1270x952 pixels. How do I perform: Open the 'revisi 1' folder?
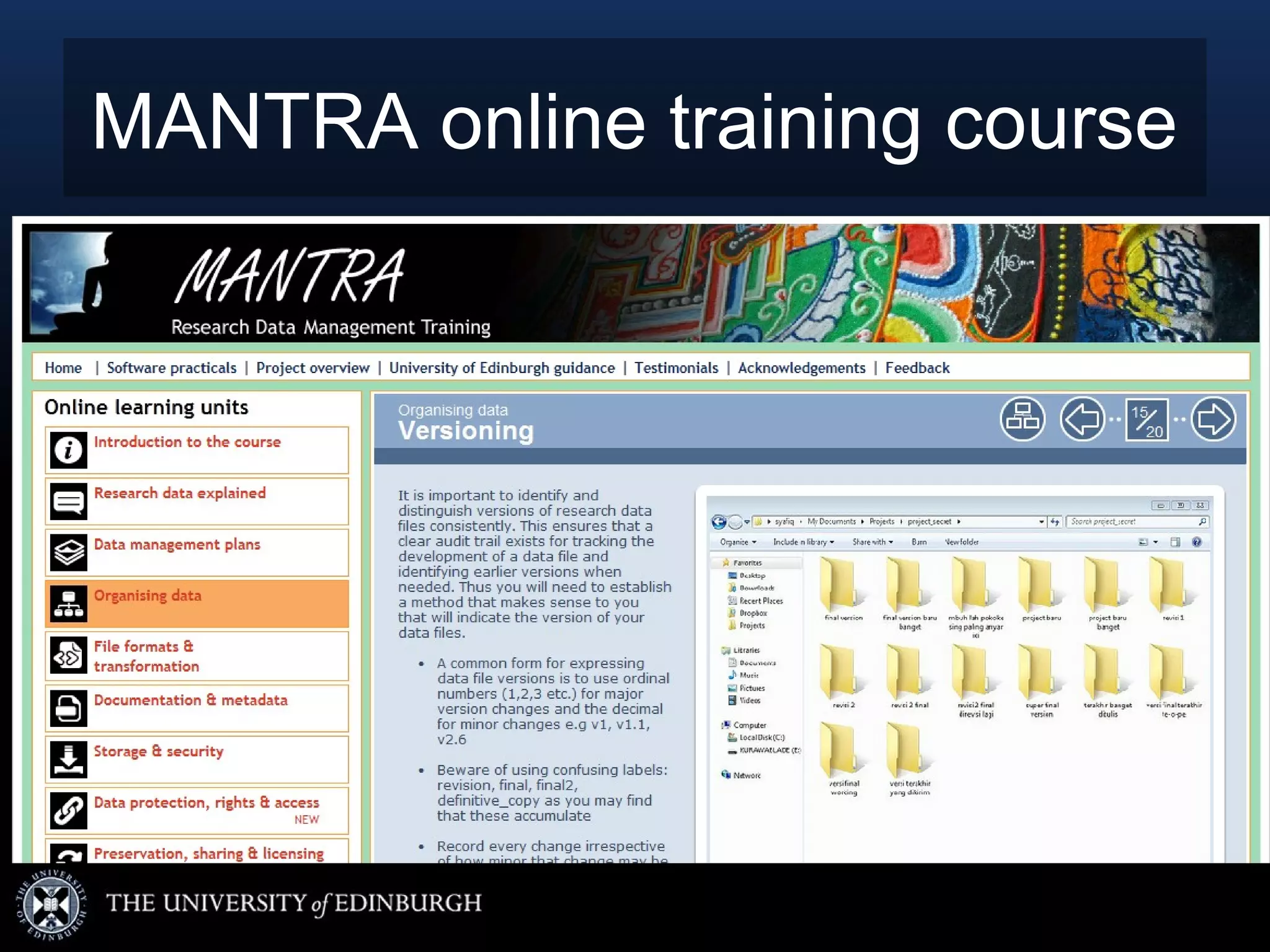[1173, 589]
